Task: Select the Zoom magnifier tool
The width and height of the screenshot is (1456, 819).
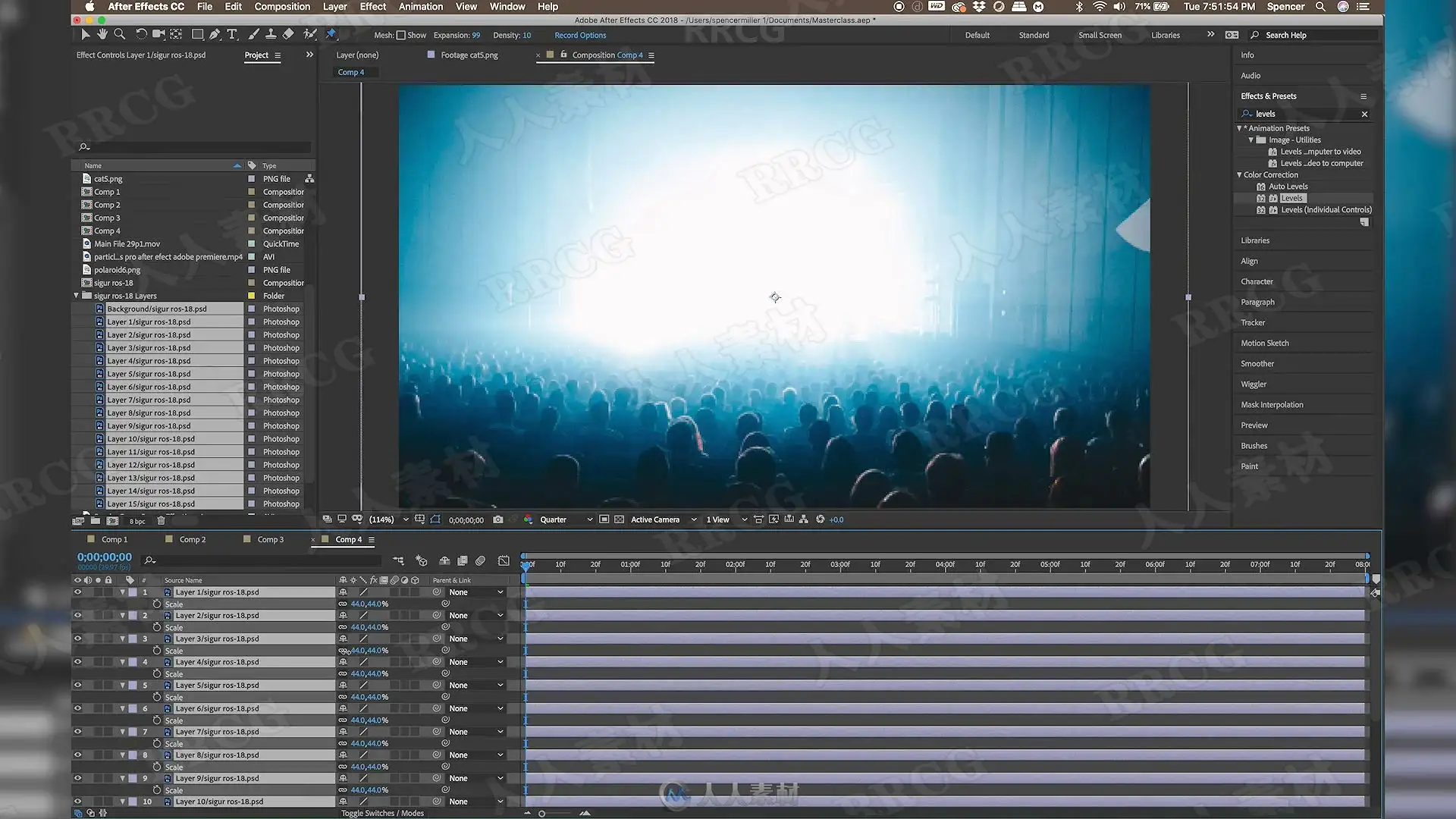Action: (x=119, y=34)
